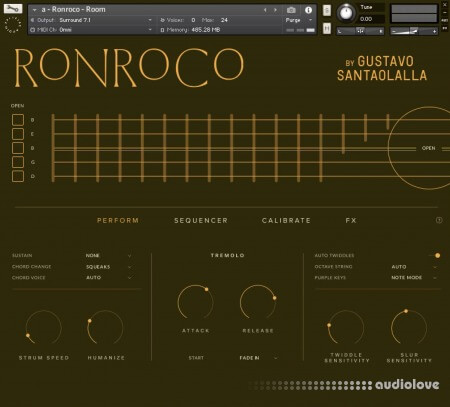Click the Twiddle Sensitivity knob
Viewport: 450px width, 407px height.
(x=346, y=328)
